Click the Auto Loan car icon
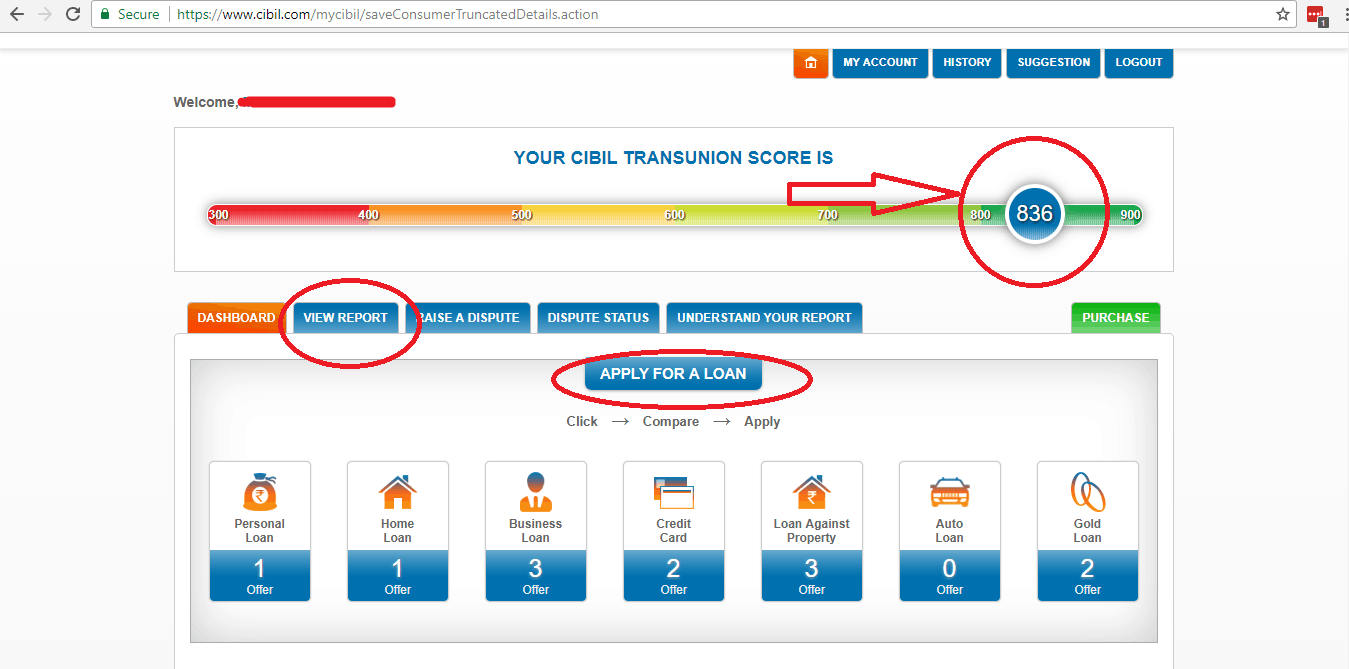Screen dimensions: 1349x669 click(x=950, y=492)
